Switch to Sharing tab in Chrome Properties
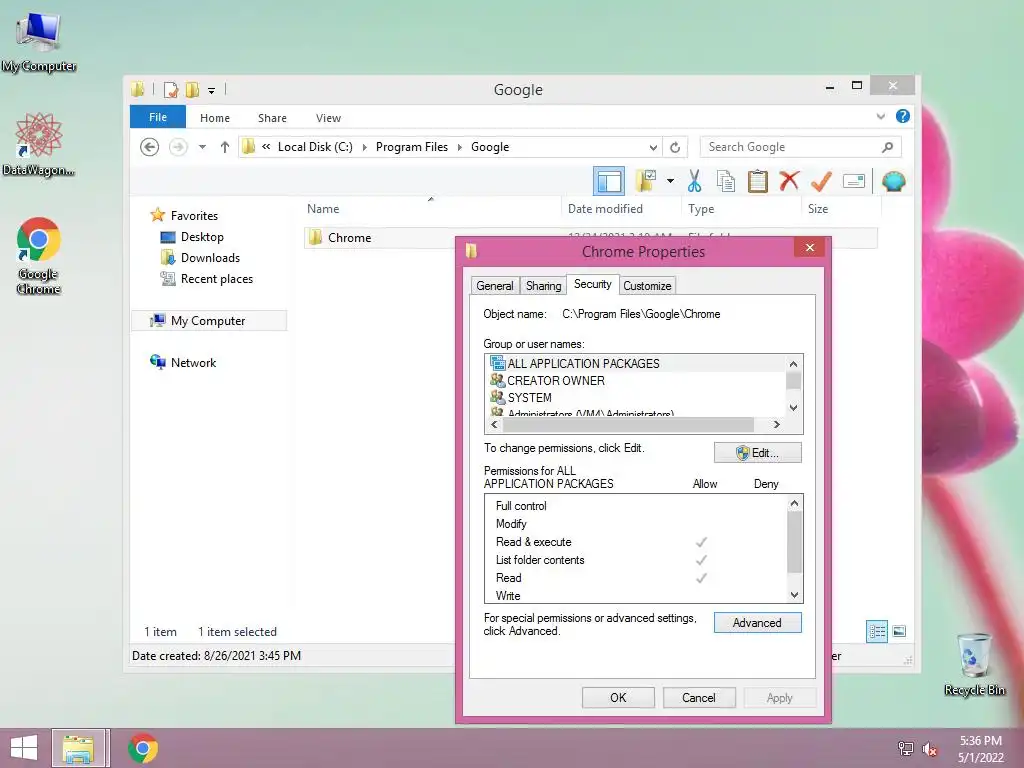Screen dimensions: 1024x768 [543, 285]
